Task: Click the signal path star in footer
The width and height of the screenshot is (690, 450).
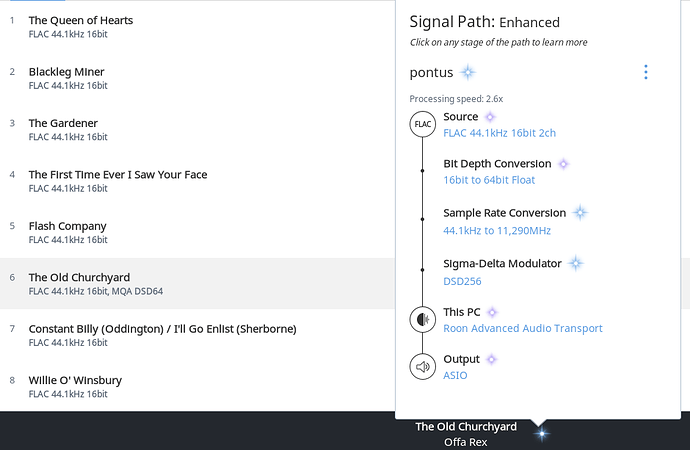Action: [x=542, y=434]
